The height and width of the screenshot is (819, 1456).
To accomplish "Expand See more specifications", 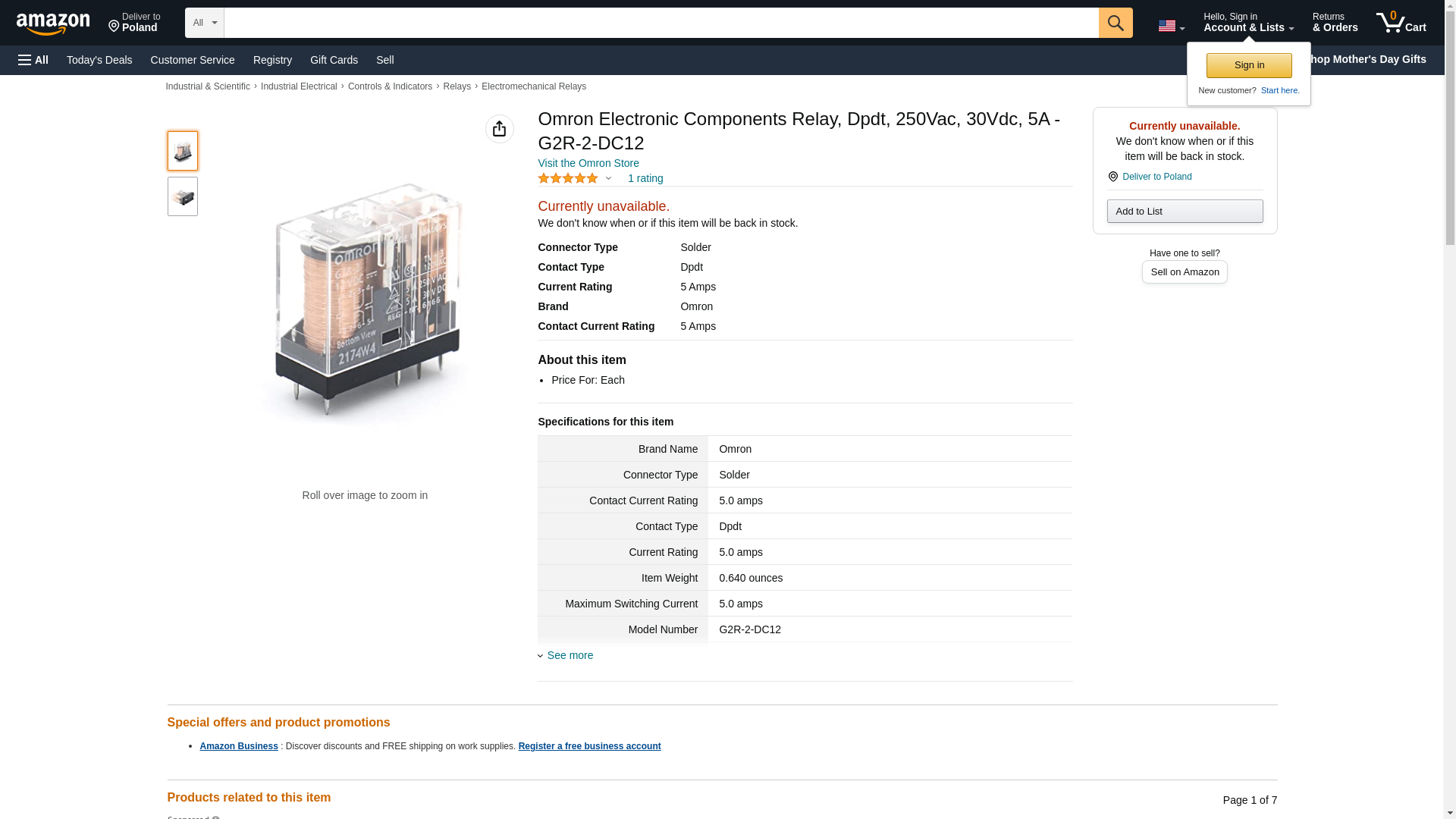I will (570, 655).
